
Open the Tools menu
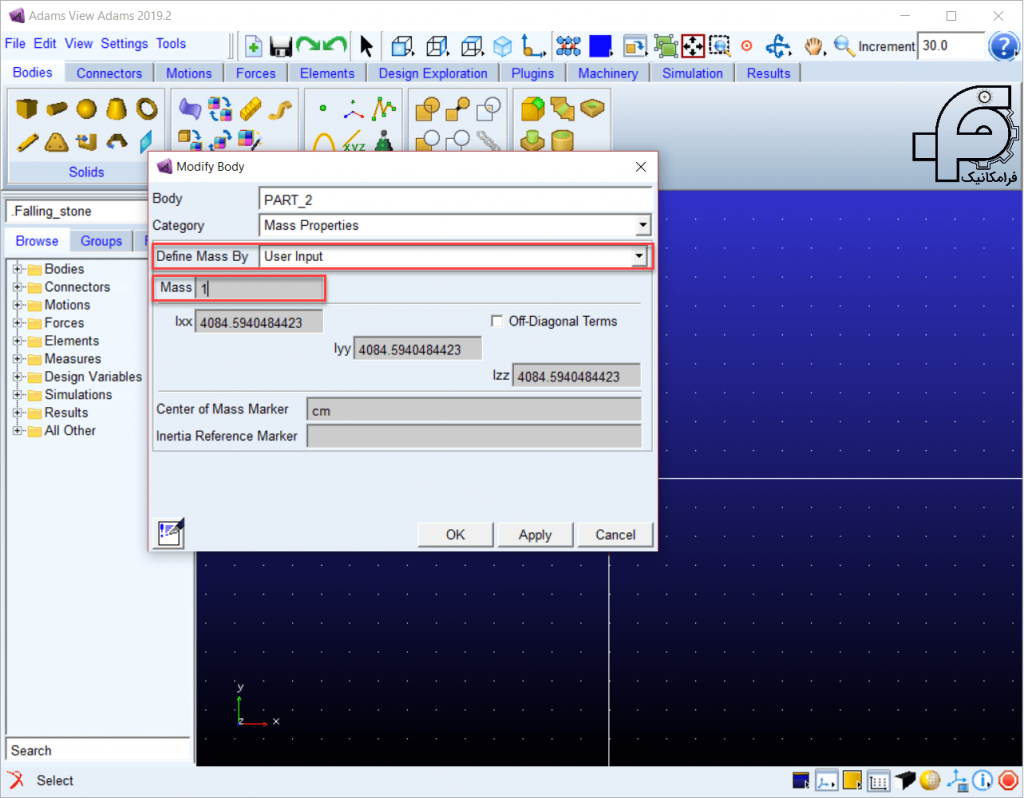click(171, 44)
